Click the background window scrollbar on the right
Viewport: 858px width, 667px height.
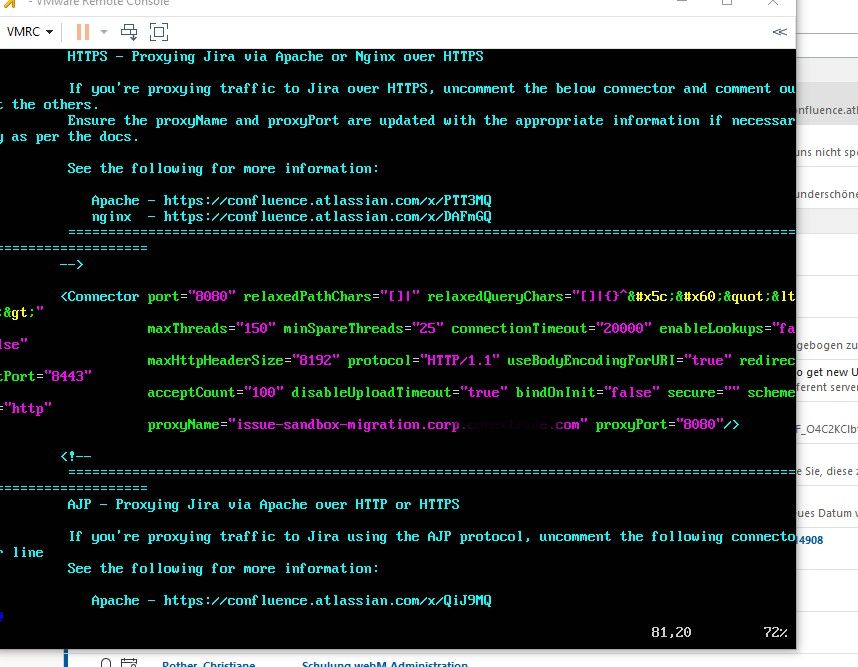point(853,300)
